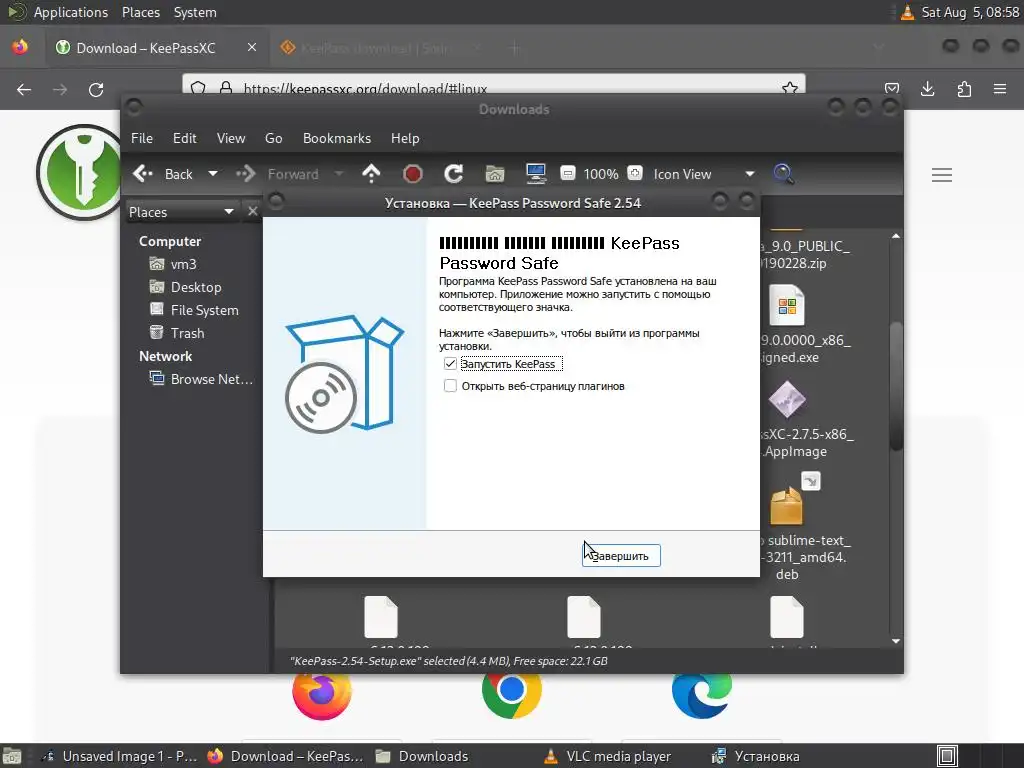Click the Computer icon in file manager toolbar
Image resolution: width=1024 pixels, height=768 pixels.
click(536, 174)
